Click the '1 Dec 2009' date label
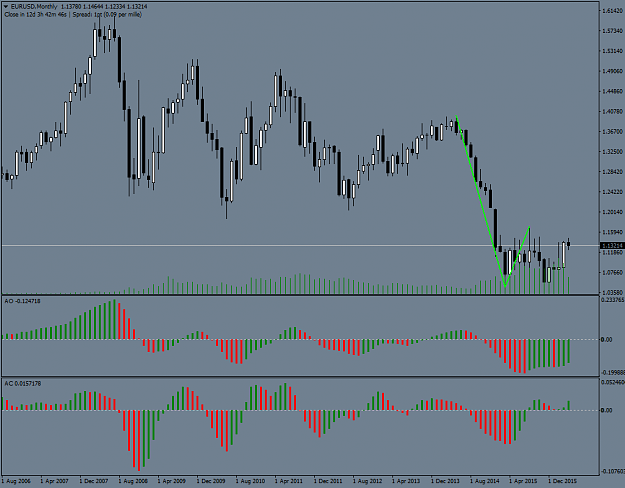 click(211, 481)
